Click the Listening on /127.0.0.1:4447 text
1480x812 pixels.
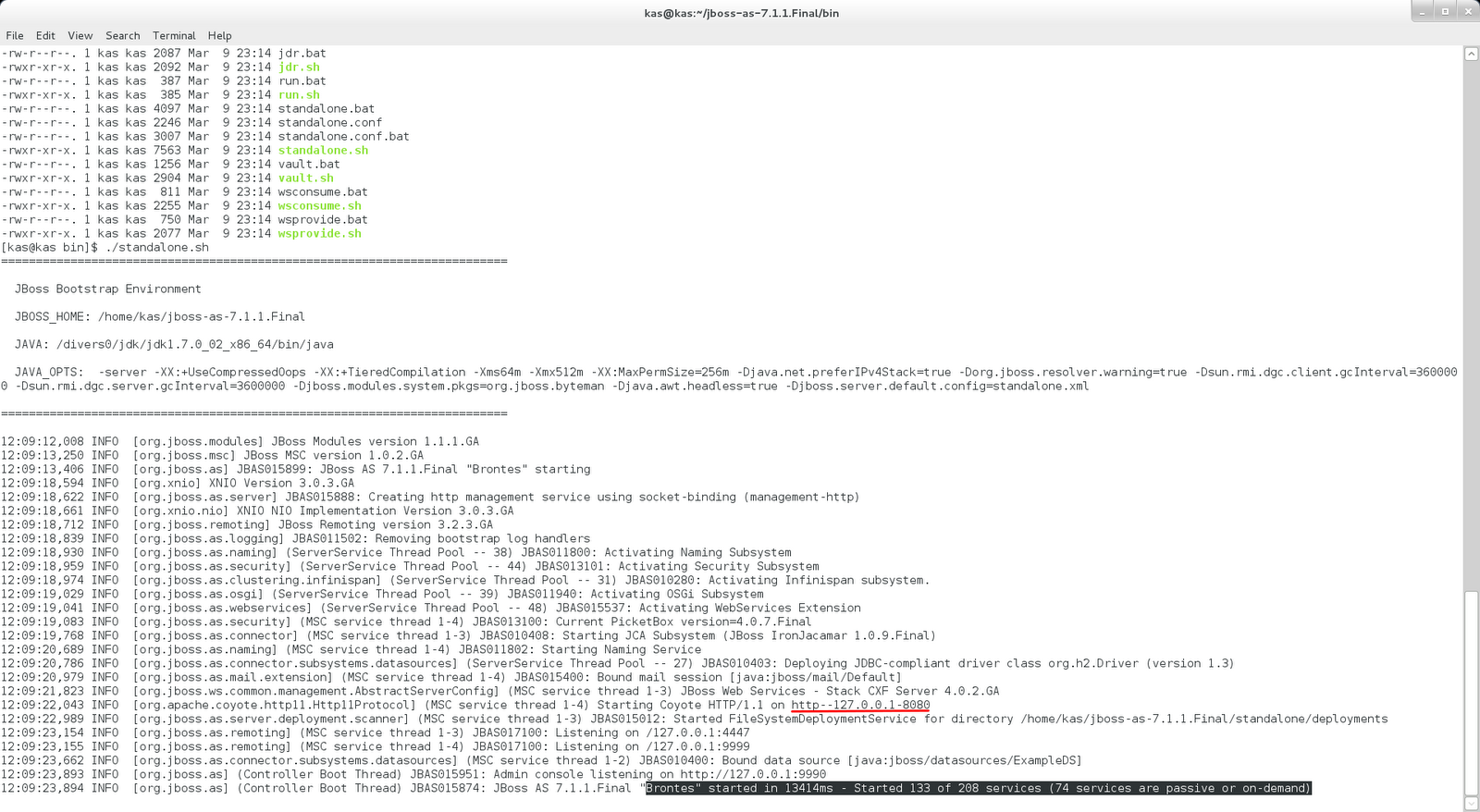coord(653,732)
